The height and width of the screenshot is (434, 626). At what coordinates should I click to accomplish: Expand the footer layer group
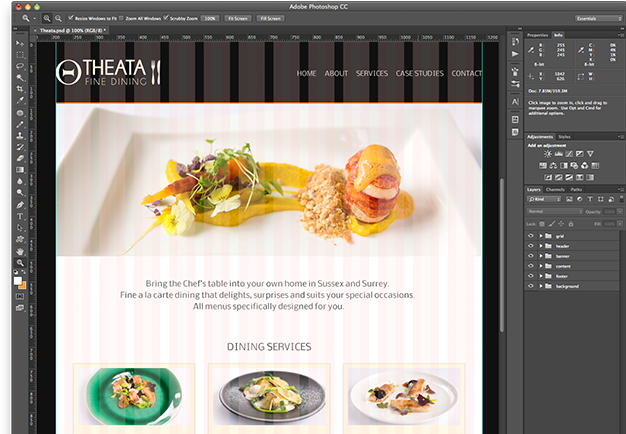[x=541, y=275]
